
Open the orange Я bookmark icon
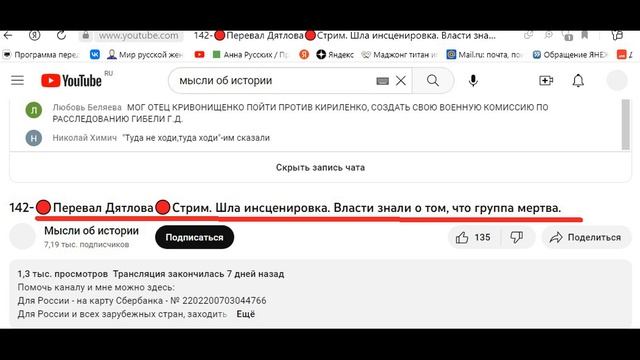click(x=304, y=54)
